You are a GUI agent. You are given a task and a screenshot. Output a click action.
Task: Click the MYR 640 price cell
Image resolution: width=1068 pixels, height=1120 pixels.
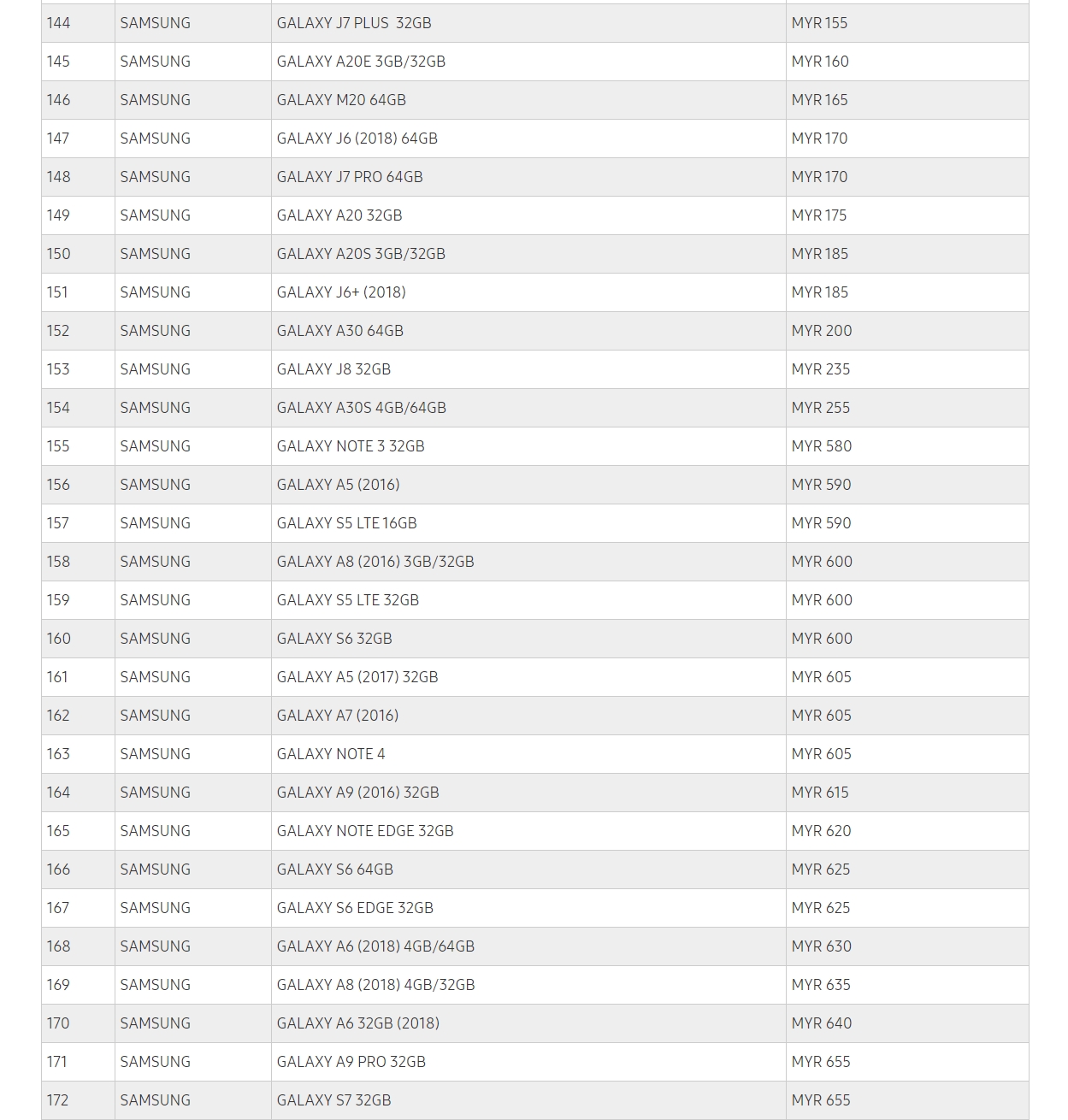click(821, 1023)
